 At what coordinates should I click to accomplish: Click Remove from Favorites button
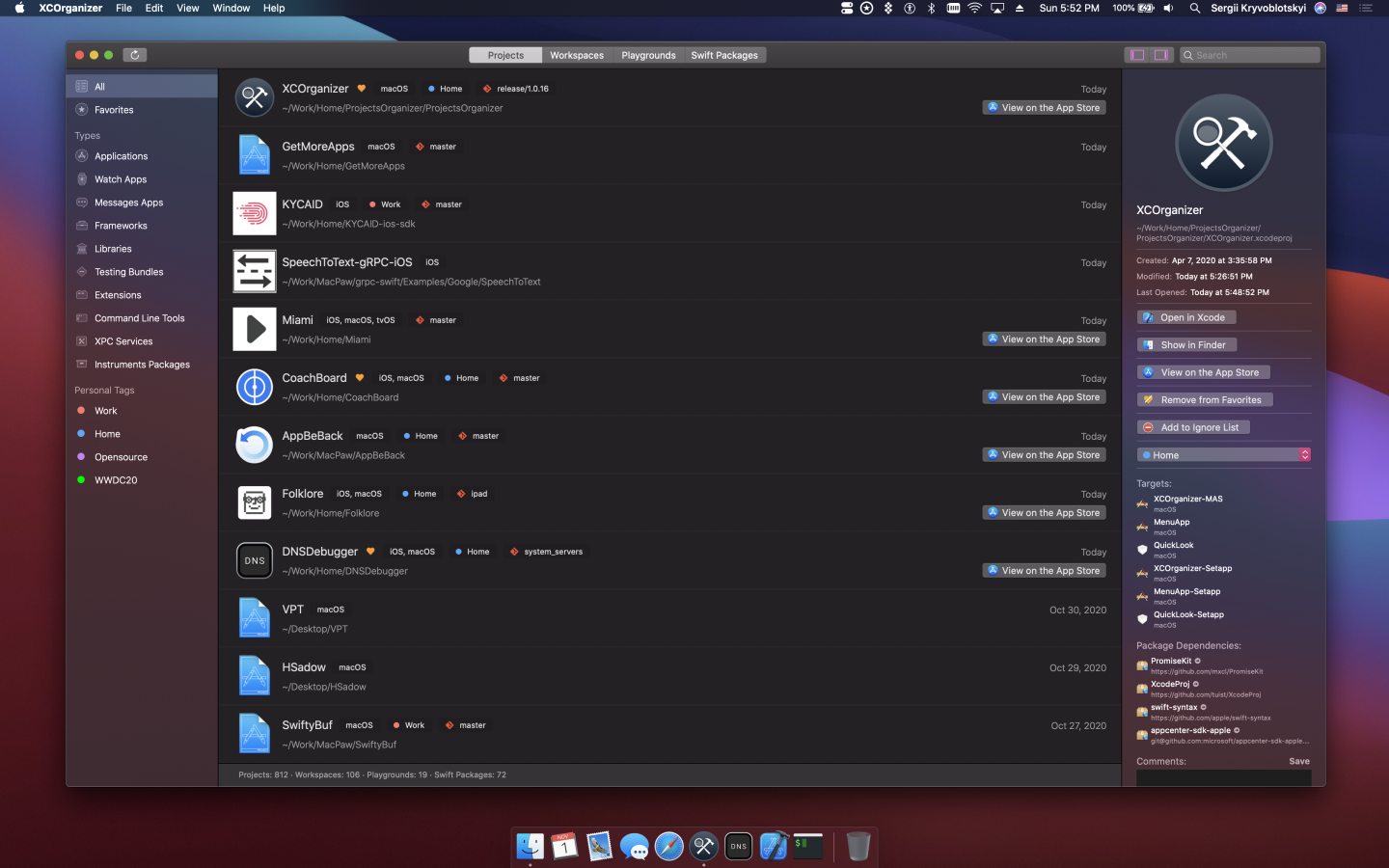(1206, 400)
